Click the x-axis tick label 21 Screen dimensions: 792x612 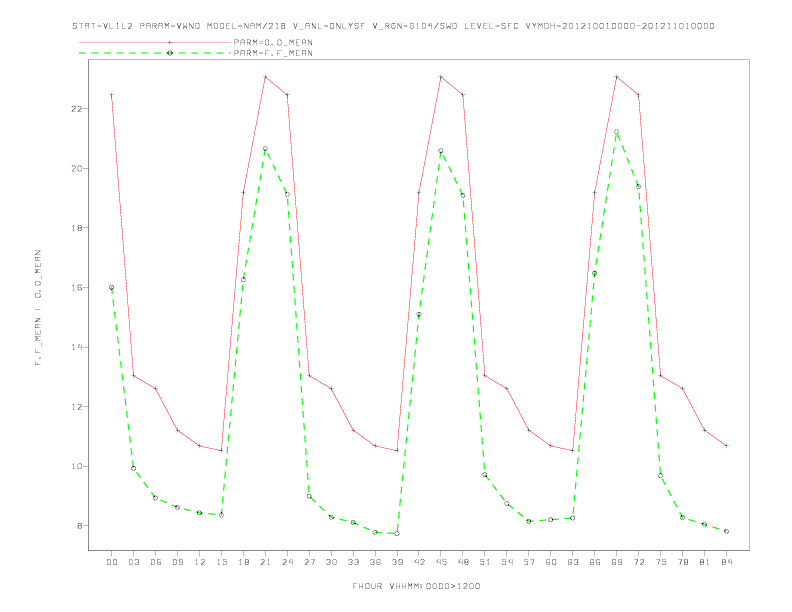click(265, 562)
